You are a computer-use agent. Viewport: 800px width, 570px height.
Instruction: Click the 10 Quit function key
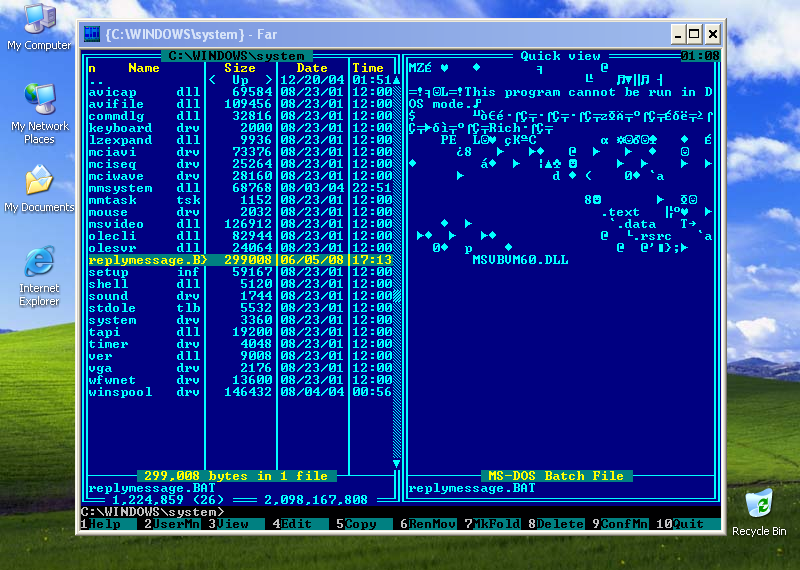pos(688,524)
